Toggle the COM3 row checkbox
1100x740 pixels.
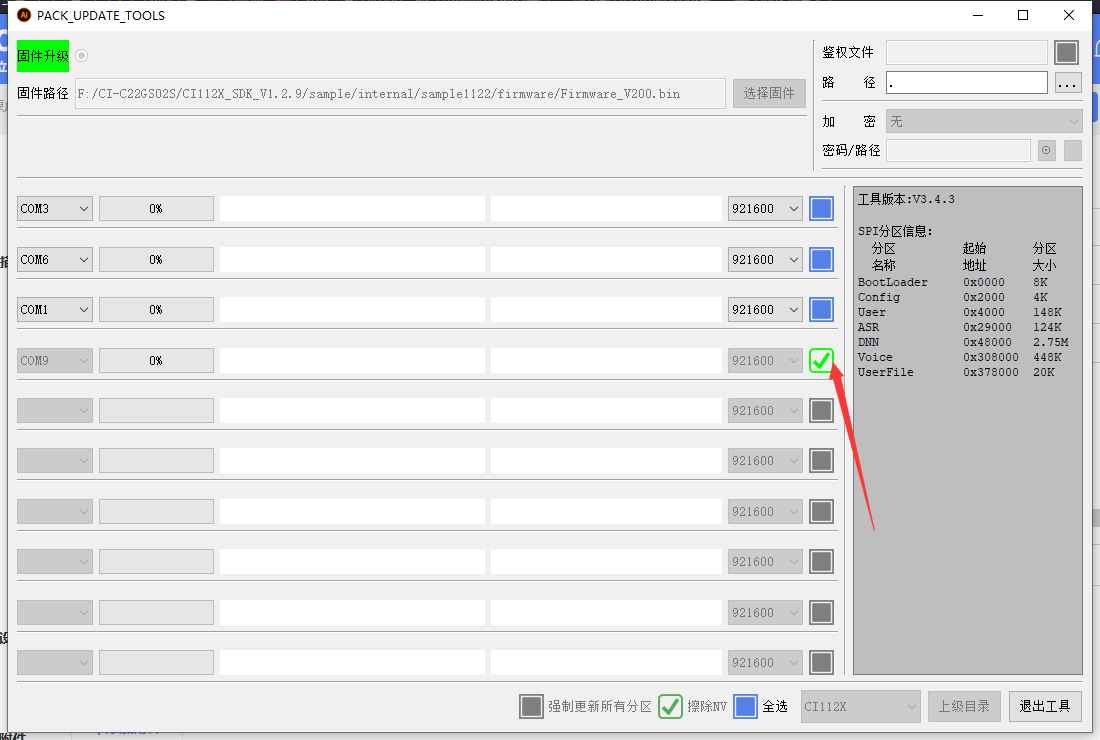tap(821, 208)
